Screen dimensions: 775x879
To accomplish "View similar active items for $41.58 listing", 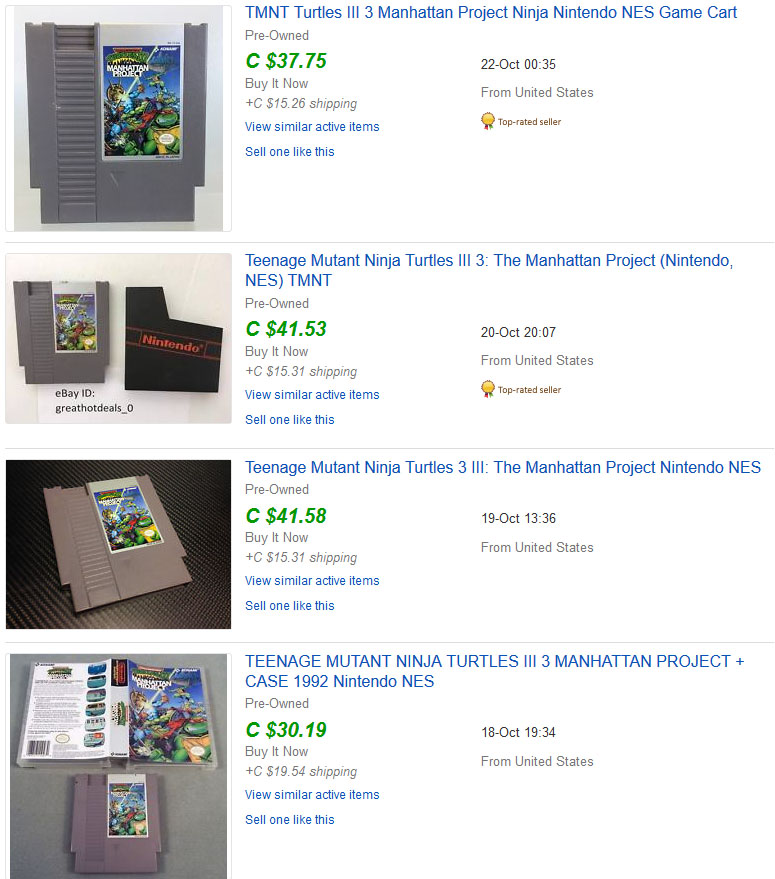I will (312, 581).
